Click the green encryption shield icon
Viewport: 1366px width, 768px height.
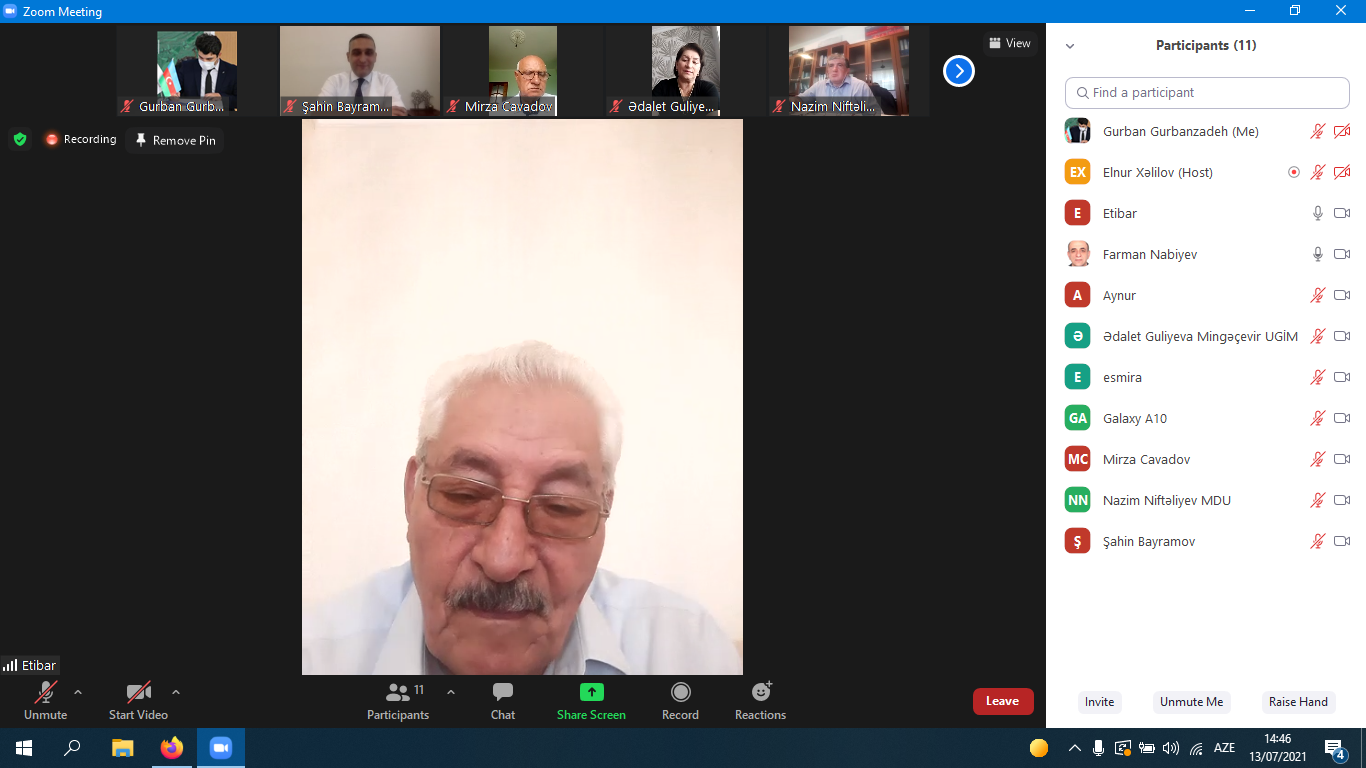coord(20,139)
